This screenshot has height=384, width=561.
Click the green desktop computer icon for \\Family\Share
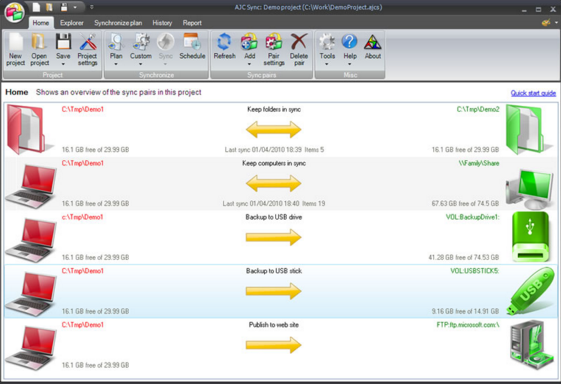point(530,189)
